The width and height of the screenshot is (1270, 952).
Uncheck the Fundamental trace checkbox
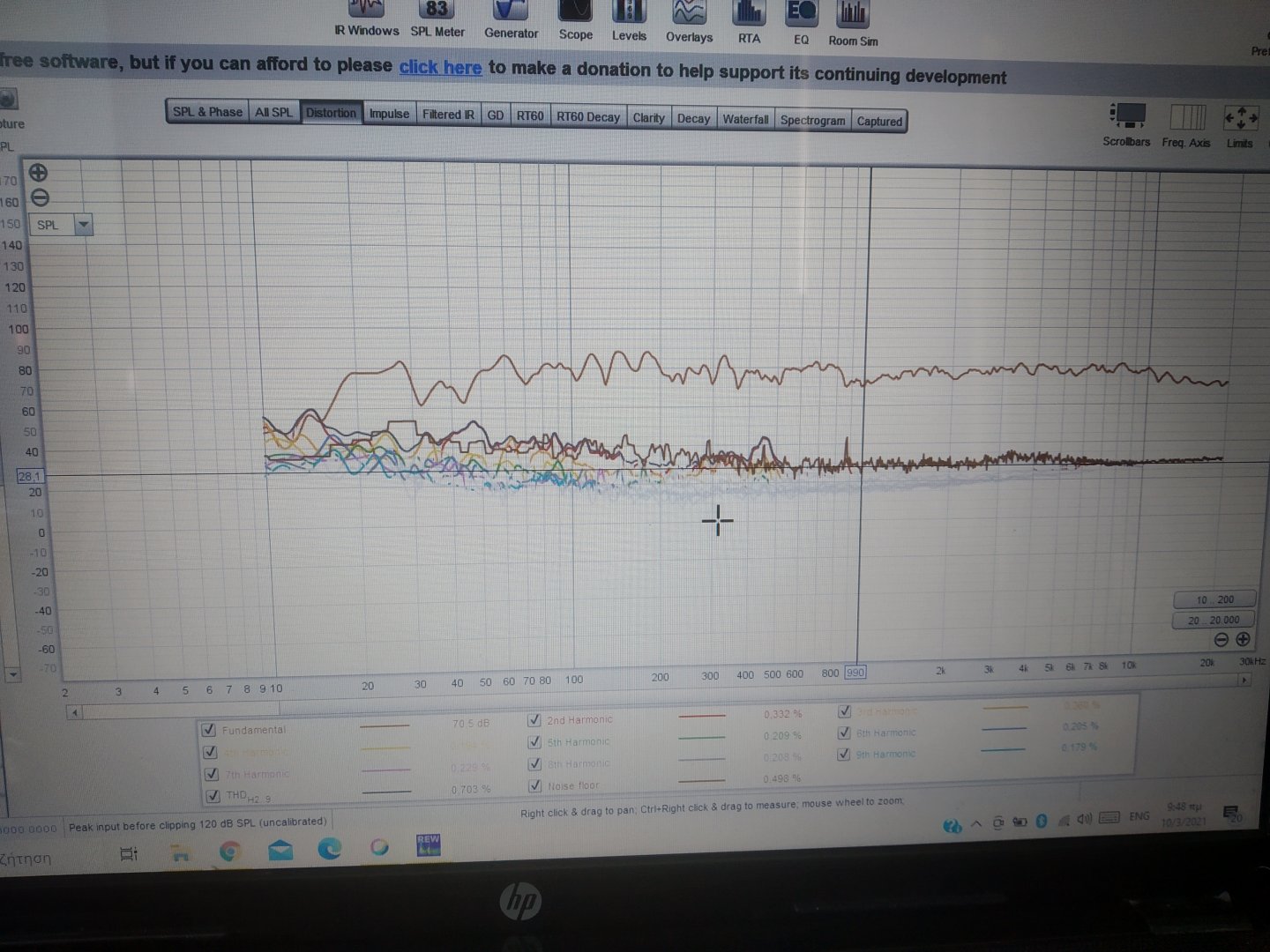pyautogui.click(x=209, y=730)
